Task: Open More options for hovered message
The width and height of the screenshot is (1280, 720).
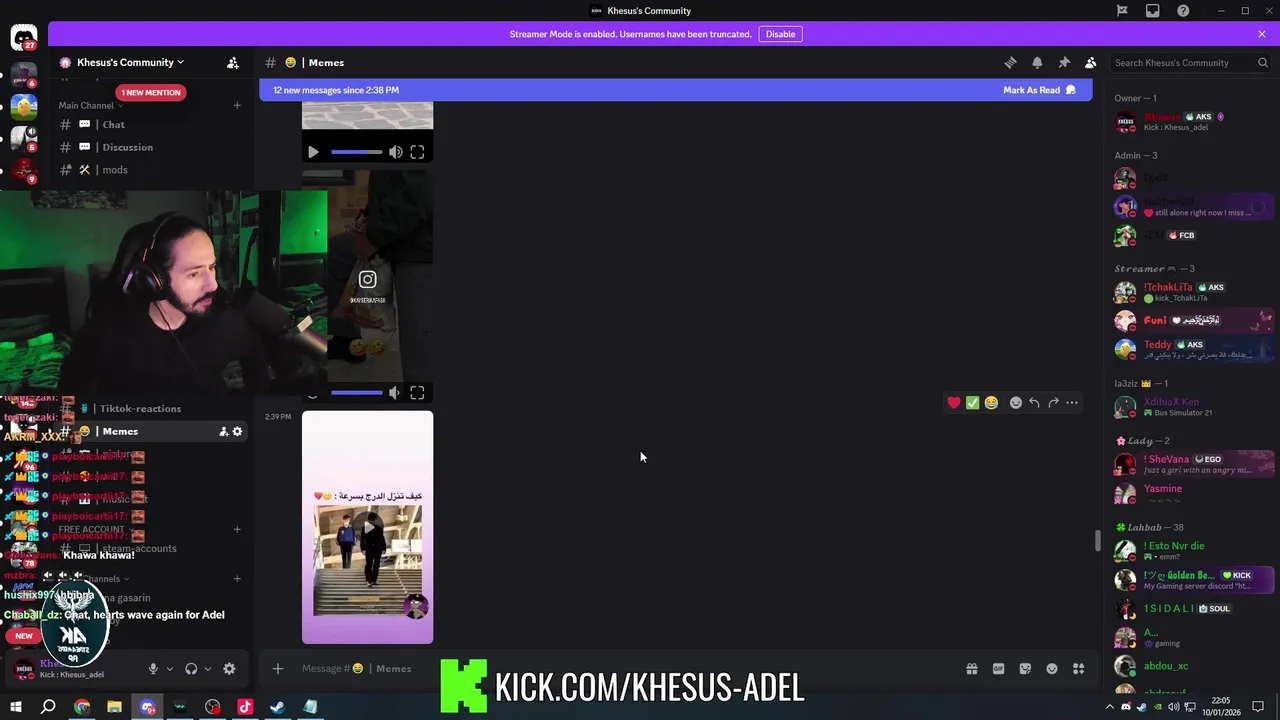Action: (x=1072, y=402)
